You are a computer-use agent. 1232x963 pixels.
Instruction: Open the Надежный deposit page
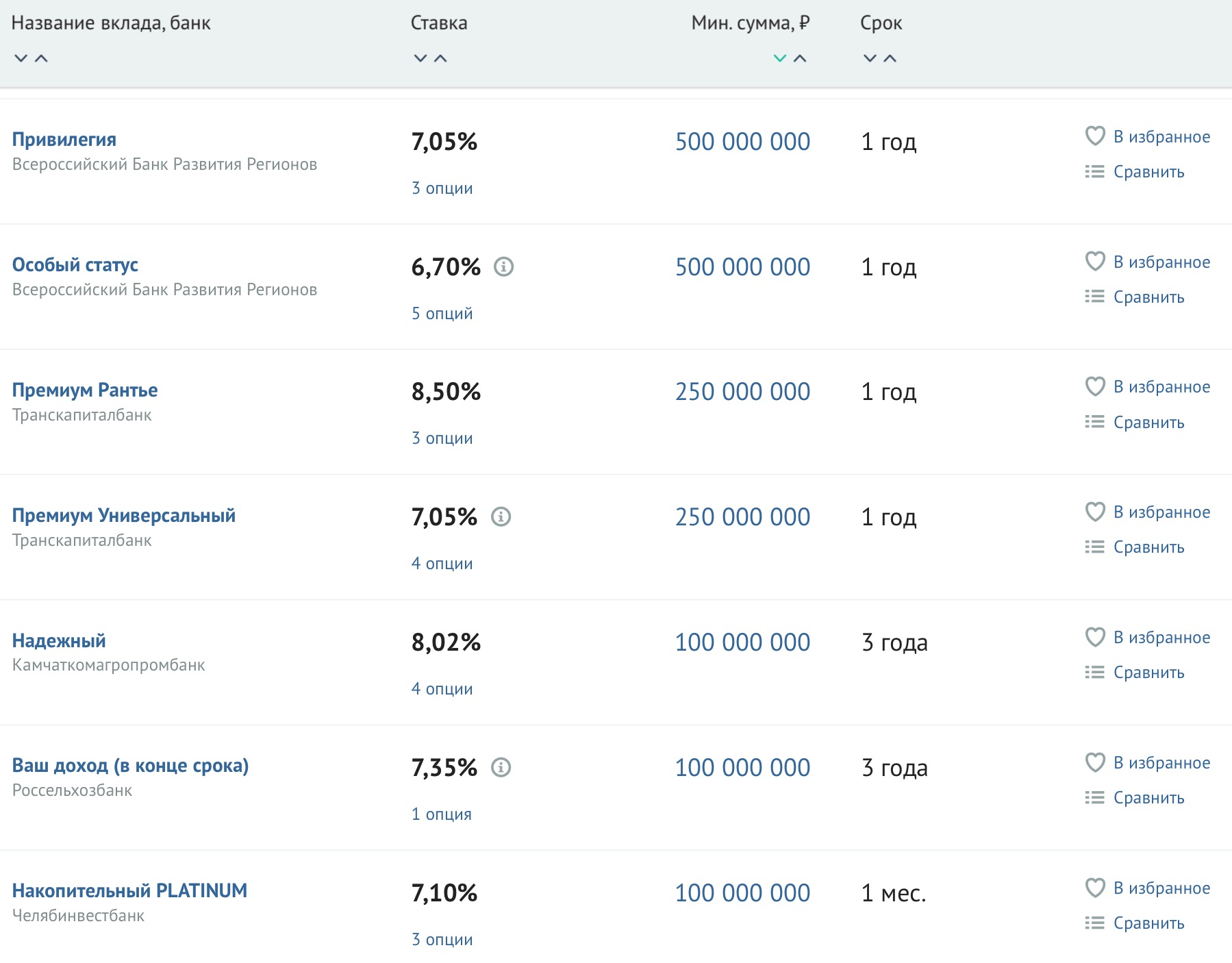click(x=59, y=641)
